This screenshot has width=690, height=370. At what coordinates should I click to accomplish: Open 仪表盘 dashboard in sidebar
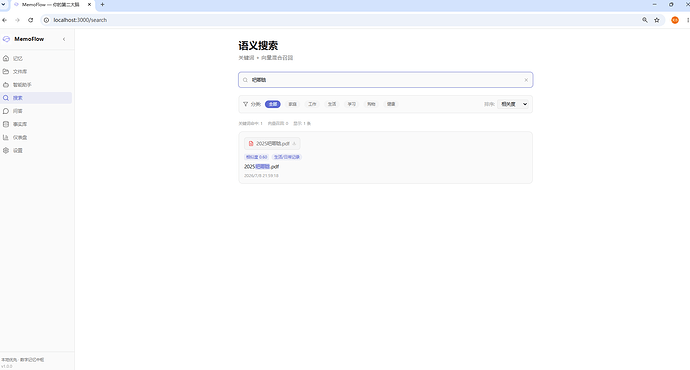36,137
